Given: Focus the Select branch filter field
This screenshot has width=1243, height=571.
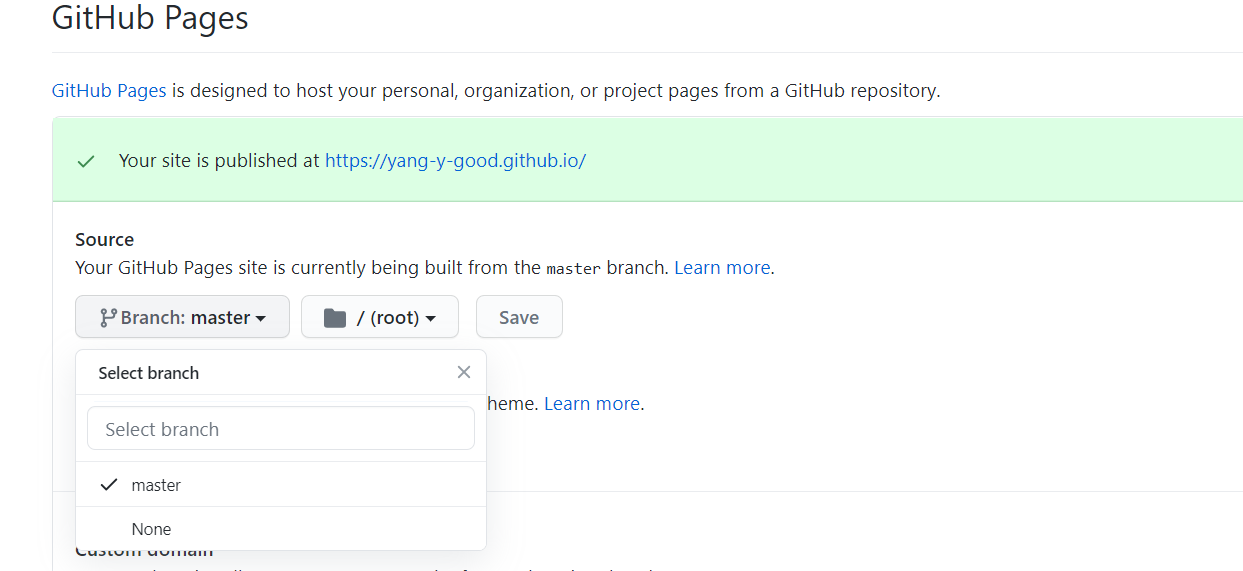Looking at the screenshot, I should (x=281, y=428).
